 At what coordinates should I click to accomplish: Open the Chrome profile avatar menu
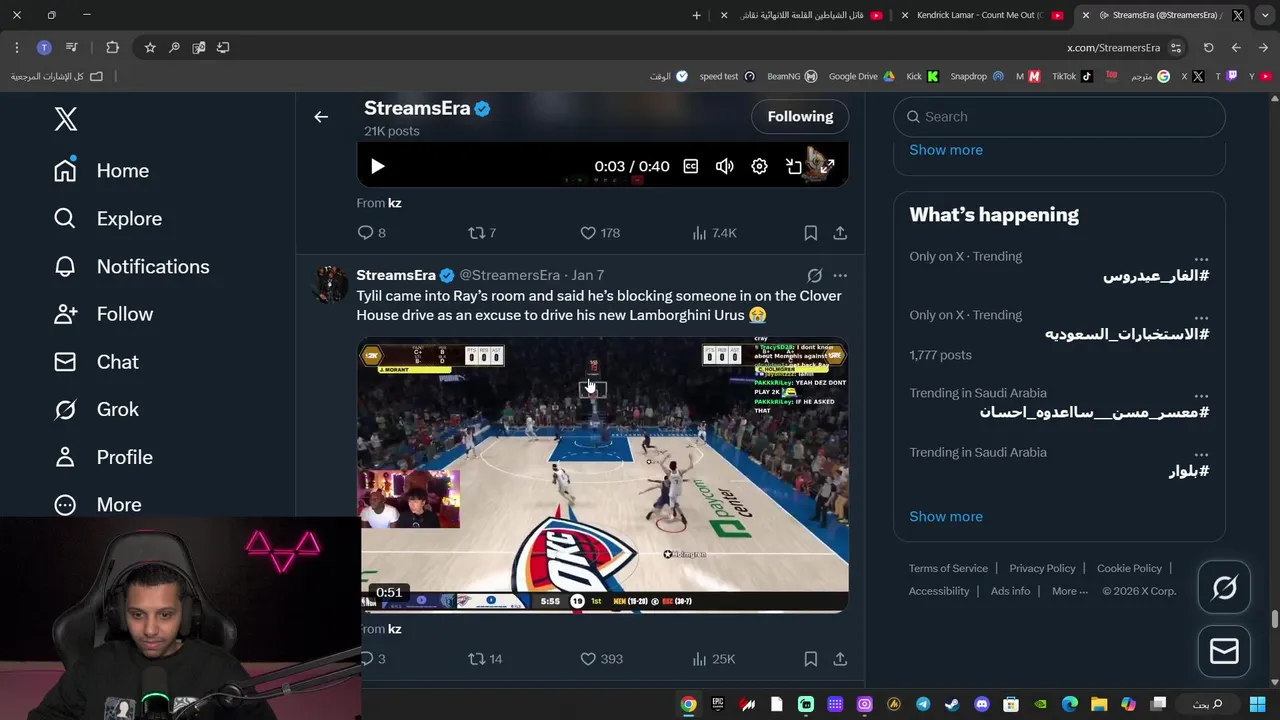pyautogui.click(x=44, y=47)
